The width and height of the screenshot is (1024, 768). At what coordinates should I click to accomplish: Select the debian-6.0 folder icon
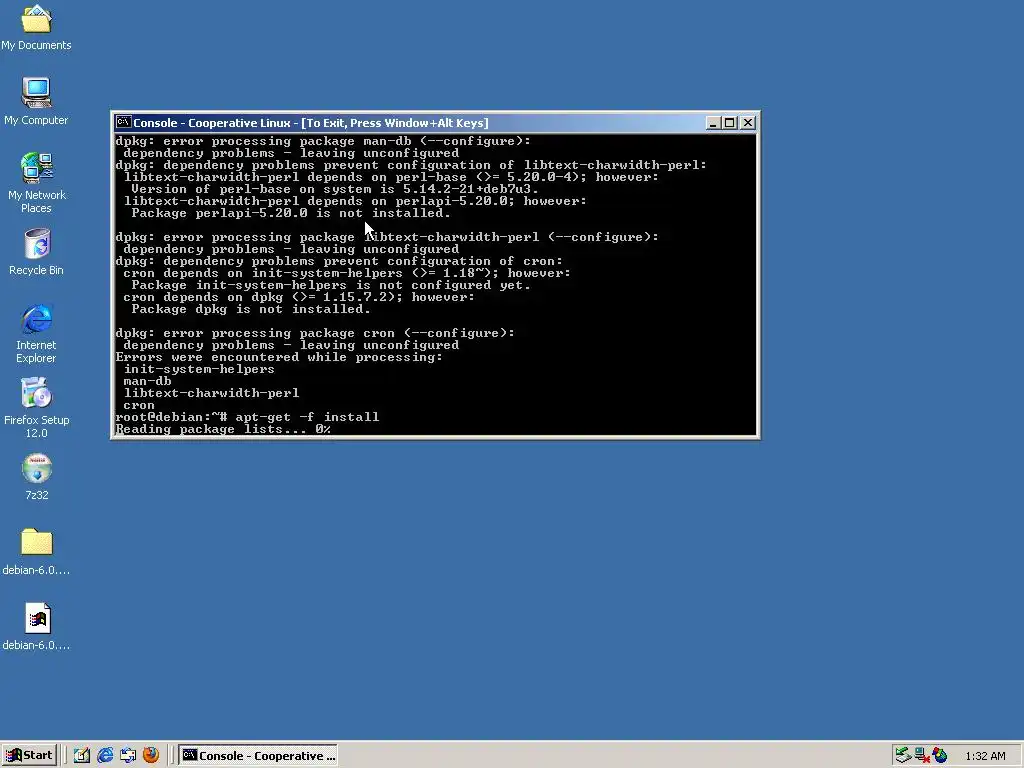pos(36,552)
